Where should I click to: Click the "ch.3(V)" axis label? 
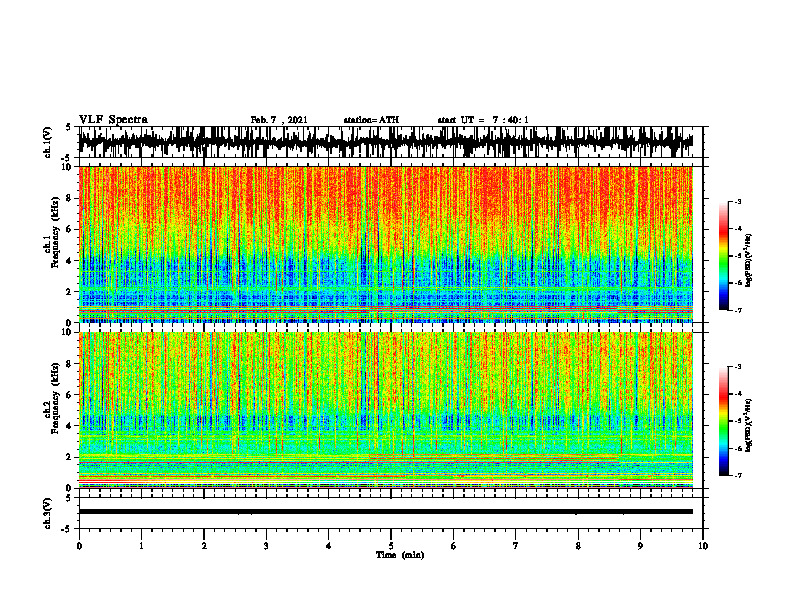pyautogui.click(x=48, y=513)
